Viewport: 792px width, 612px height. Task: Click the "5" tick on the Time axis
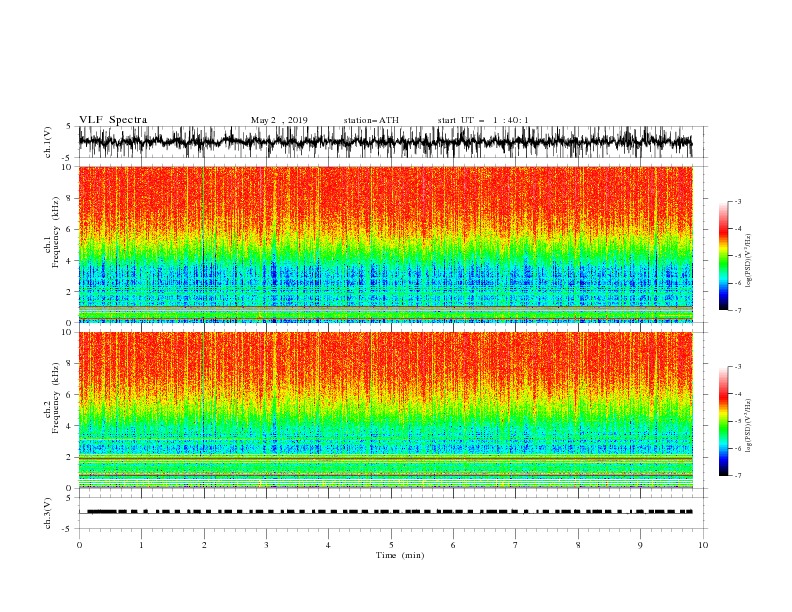click(x=391, y=545)
